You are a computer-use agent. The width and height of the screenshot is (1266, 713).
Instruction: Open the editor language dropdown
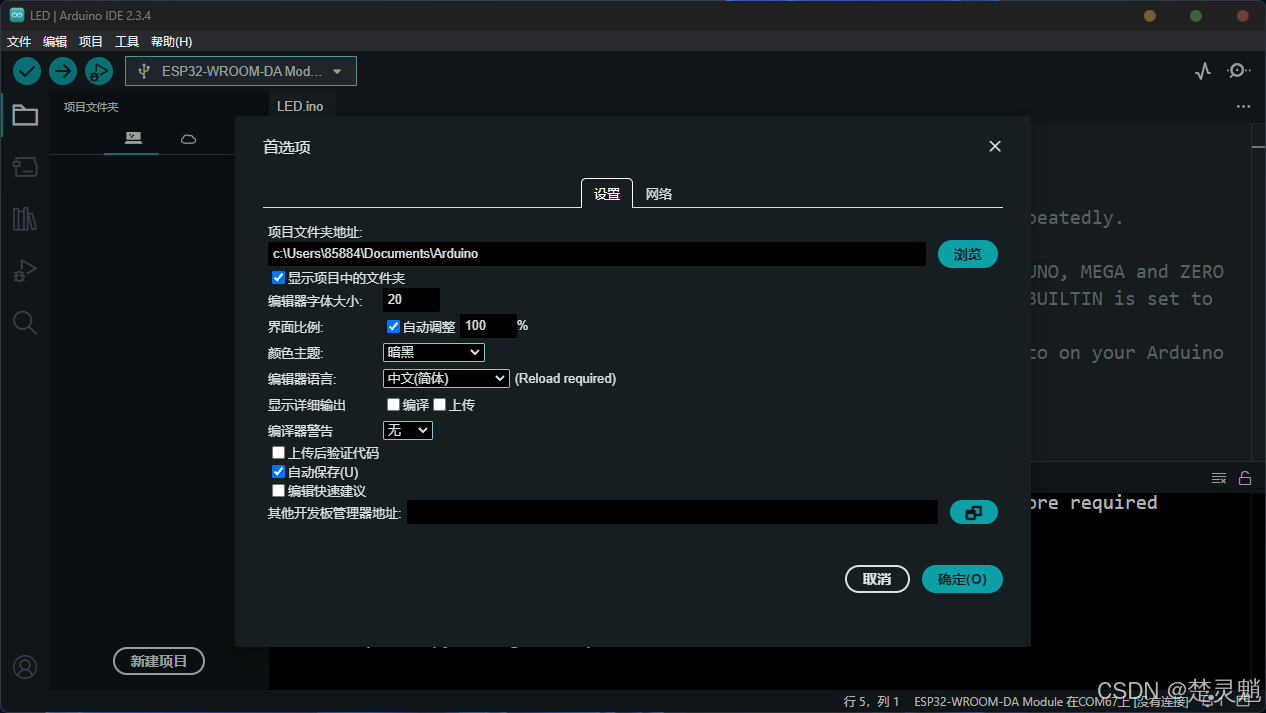point(447,378)
